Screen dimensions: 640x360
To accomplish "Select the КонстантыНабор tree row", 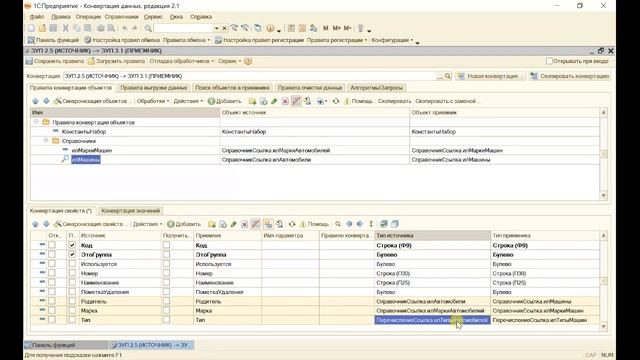I will (x=315, y=132).
